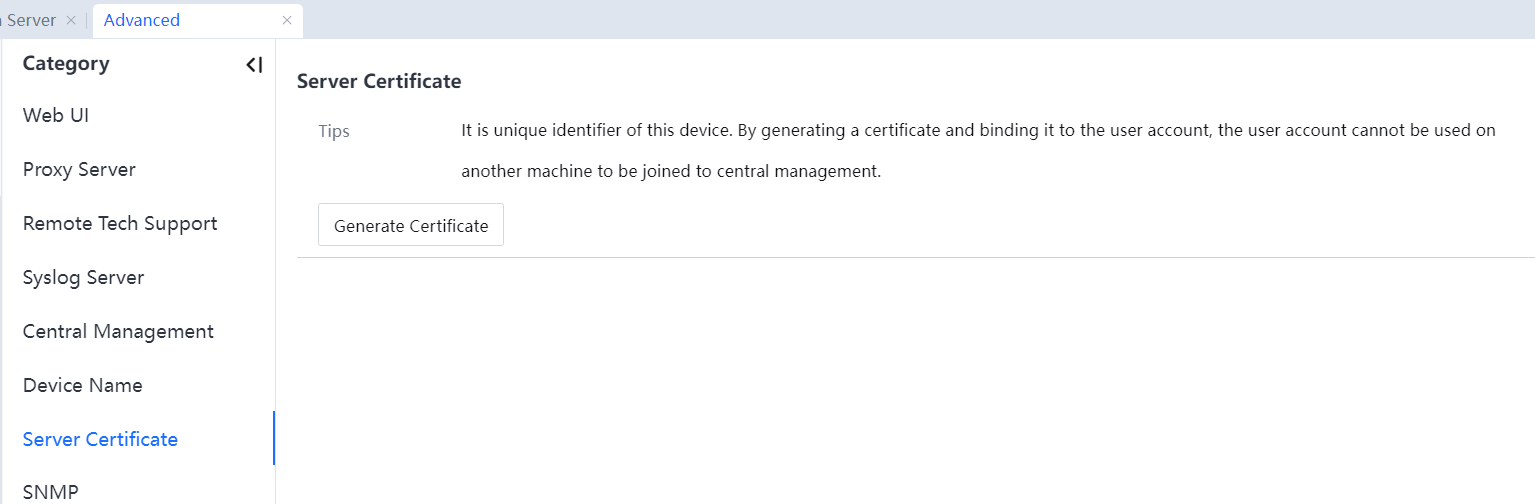The image size is (1535, 504).
Task: Select the Device Name category
Action: pos(82,385)
